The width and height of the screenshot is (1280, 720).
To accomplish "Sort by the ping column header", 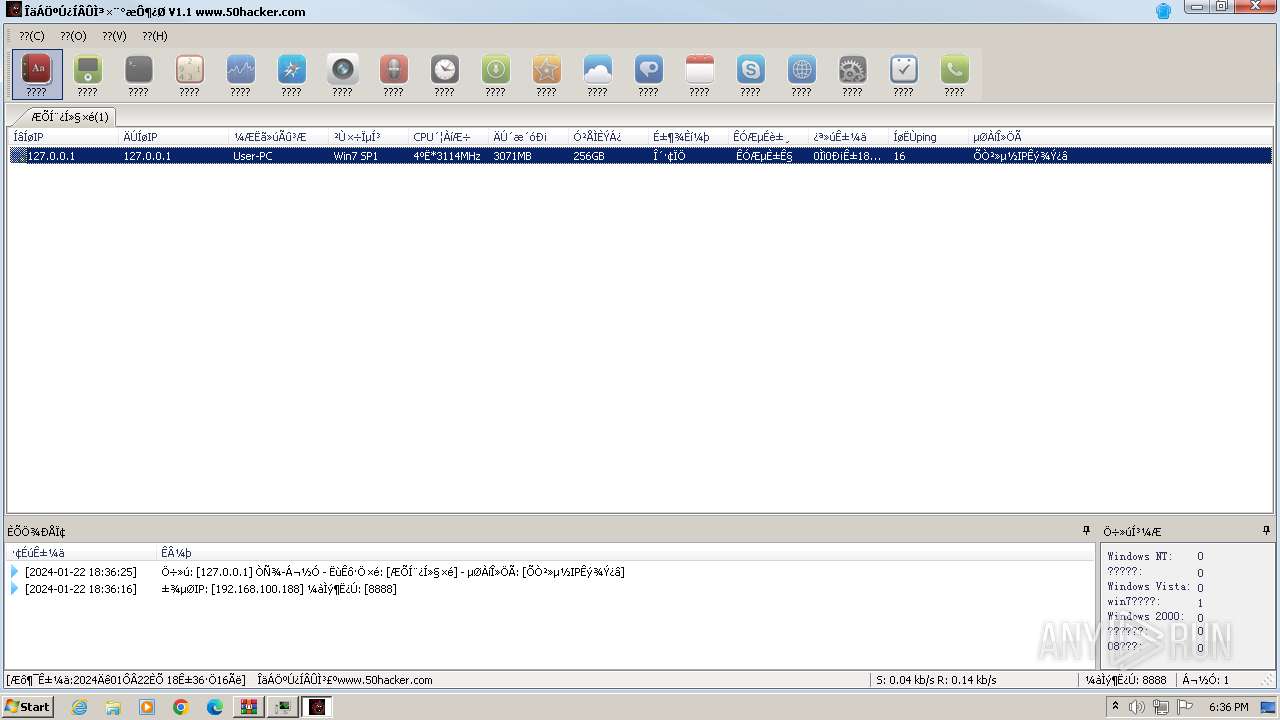I will point(929,137).
